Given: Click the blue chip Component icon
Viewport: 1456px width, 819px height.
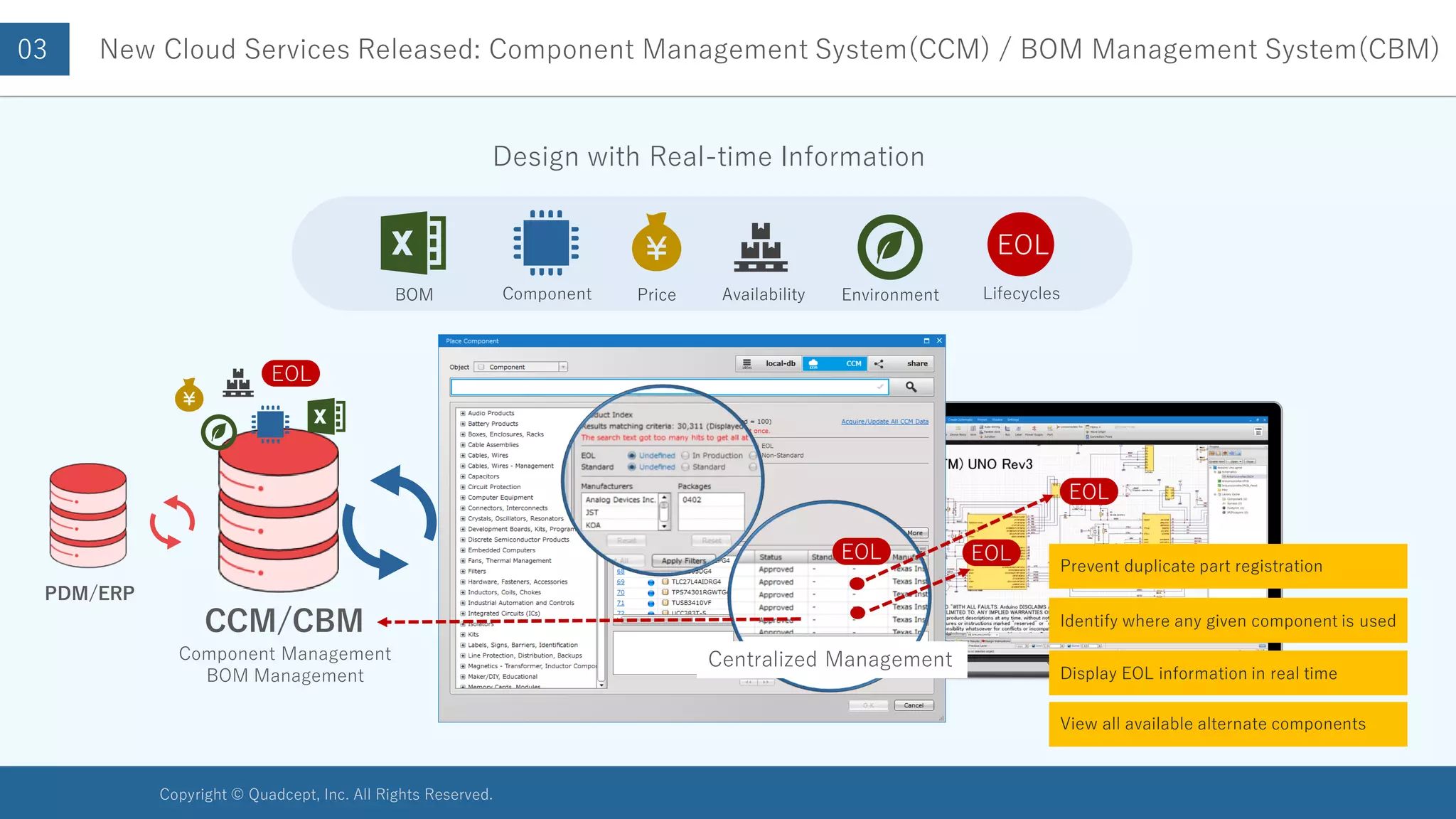Looking at the screenshot, I should (x=546, y=243).
